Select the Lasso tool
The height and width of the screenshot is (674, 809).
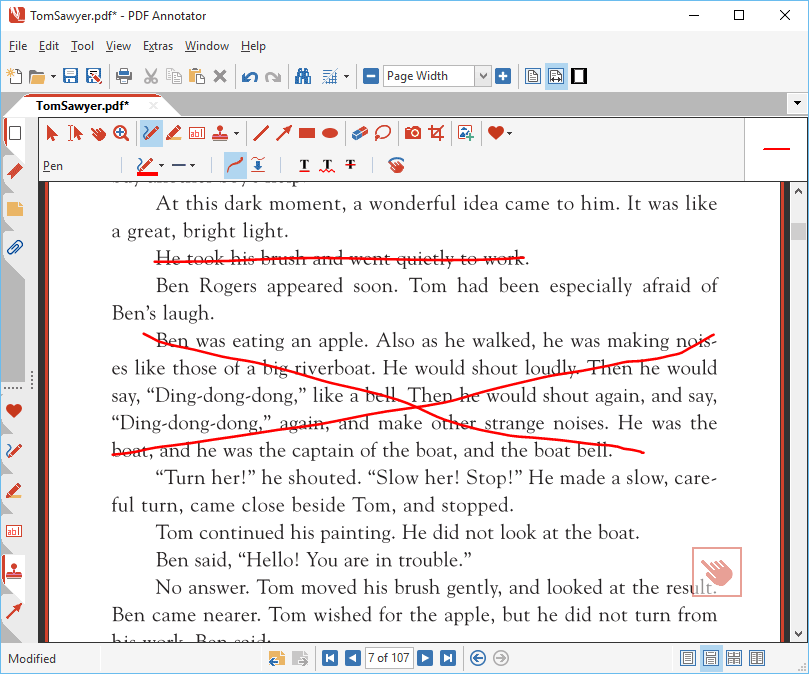[383, 134]
